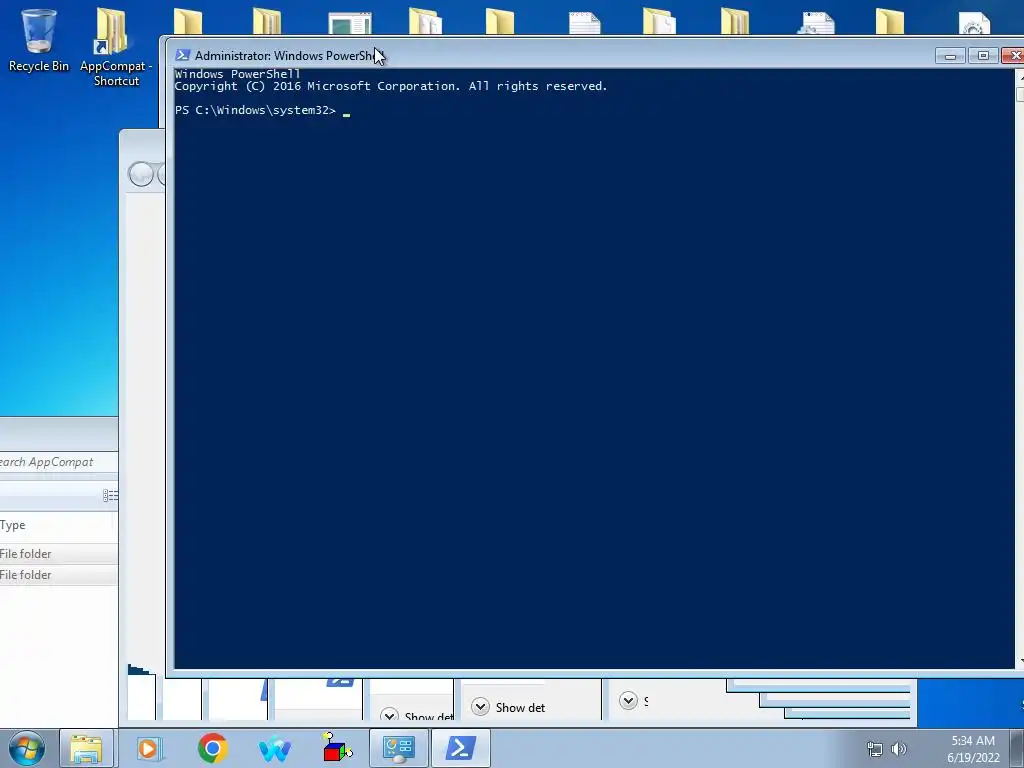Open the blue W app in the taskbar
This screenshot has width=1024, height=768.
pos(275,748)
